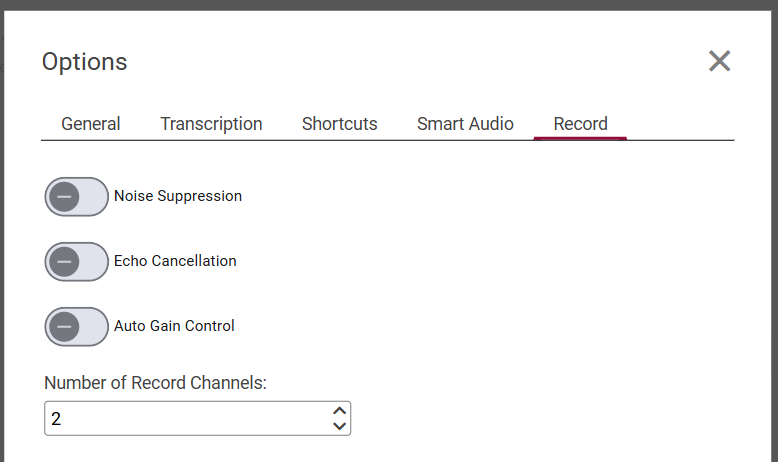The height and width of the screenshot is (462, 778).
Task: Click the Record tab
Action: pos(580,124)
